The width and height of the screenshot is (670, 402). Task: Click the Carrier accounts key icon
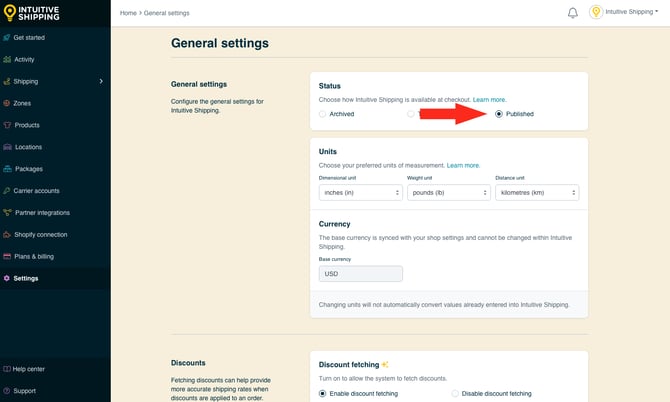click(x=7, y=191)
